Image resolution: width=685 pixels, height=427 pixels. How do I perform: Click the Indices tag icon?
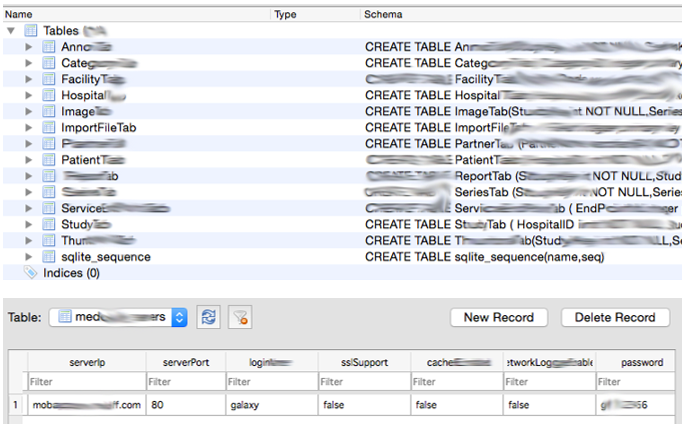(x=30, y=273)
